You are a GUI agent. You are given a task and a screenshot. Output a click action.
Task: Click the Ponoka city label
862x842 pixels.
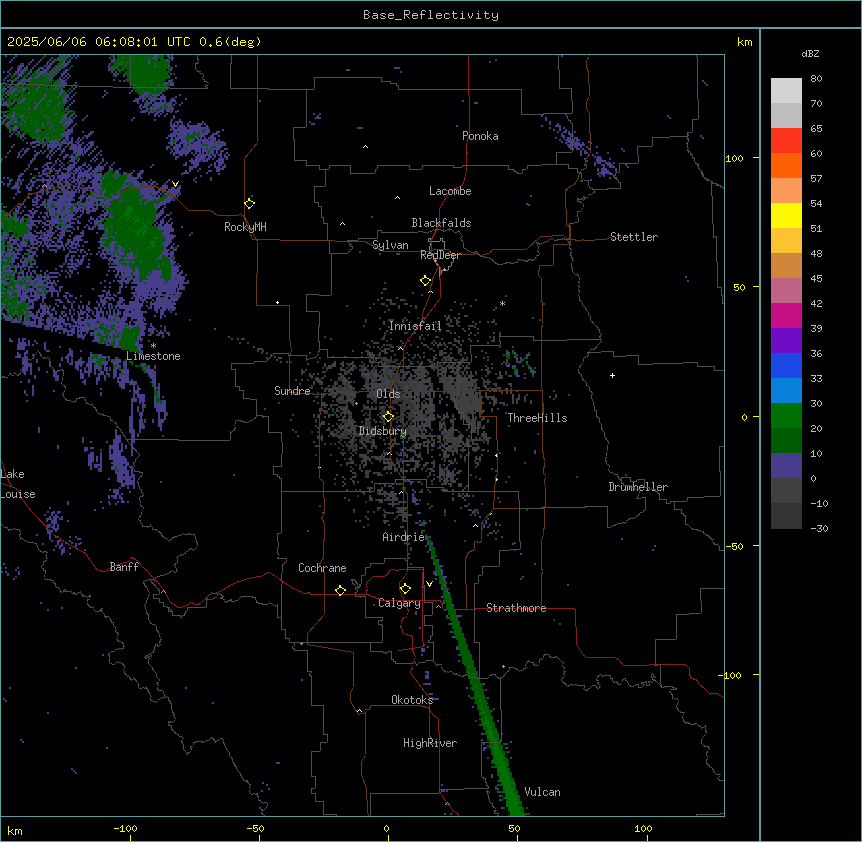click(x=480, y=136)
